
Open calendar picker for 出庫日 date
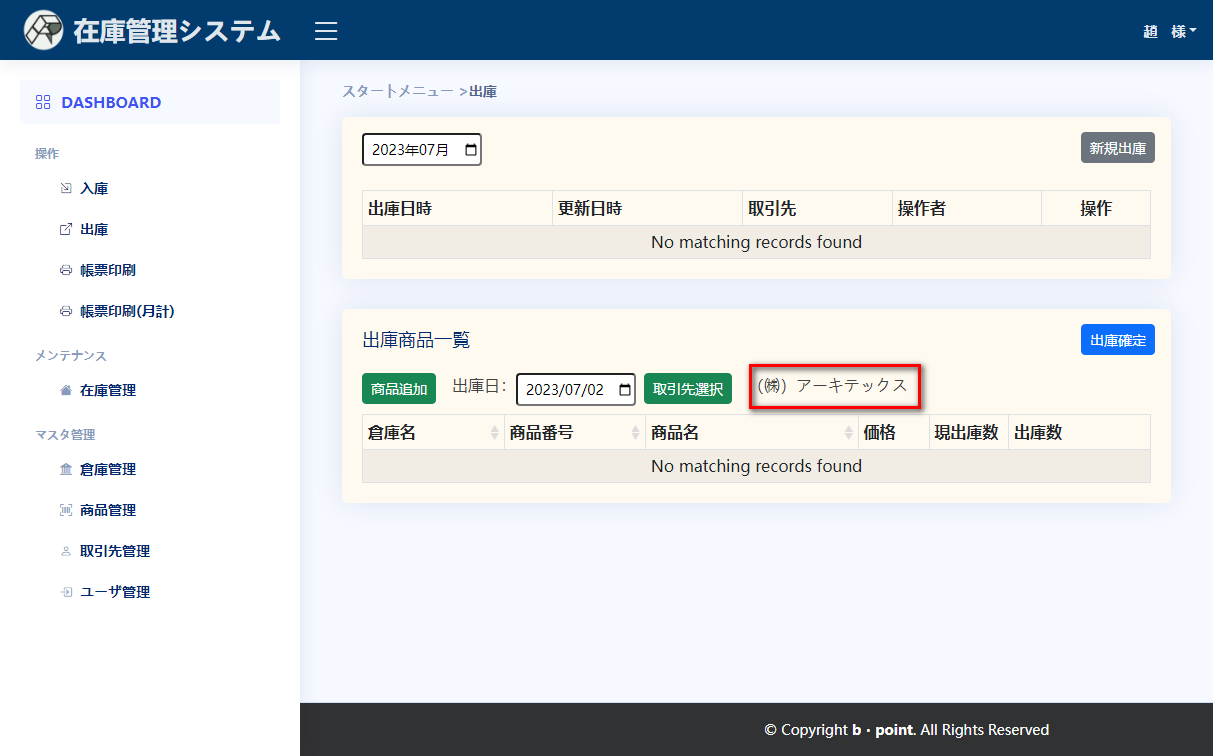coord(625,389)
